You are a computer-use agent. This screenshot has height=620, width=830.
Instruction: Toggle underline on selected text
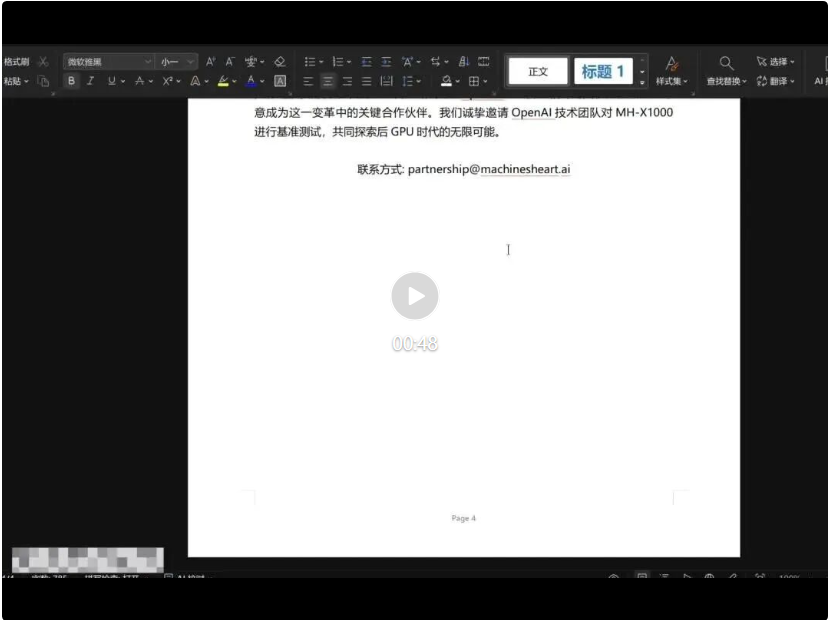110,81
